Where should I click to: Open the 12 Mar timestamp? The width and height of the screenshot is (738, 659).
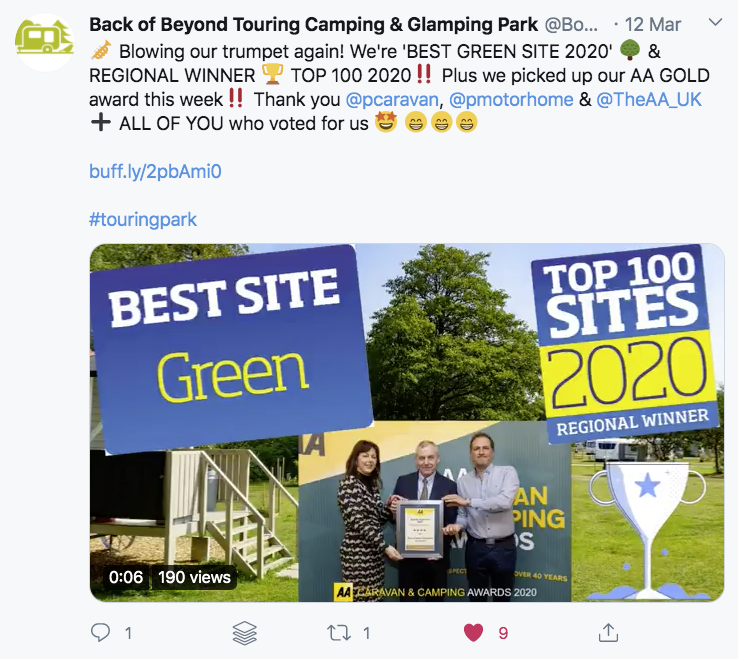point(652,24)
